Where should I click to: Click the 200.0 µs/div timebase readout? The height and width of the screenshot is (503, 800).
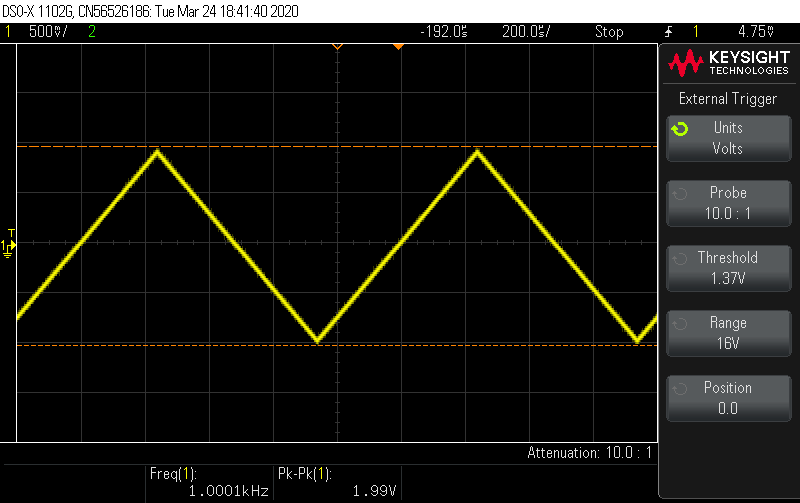click(526, 32)
